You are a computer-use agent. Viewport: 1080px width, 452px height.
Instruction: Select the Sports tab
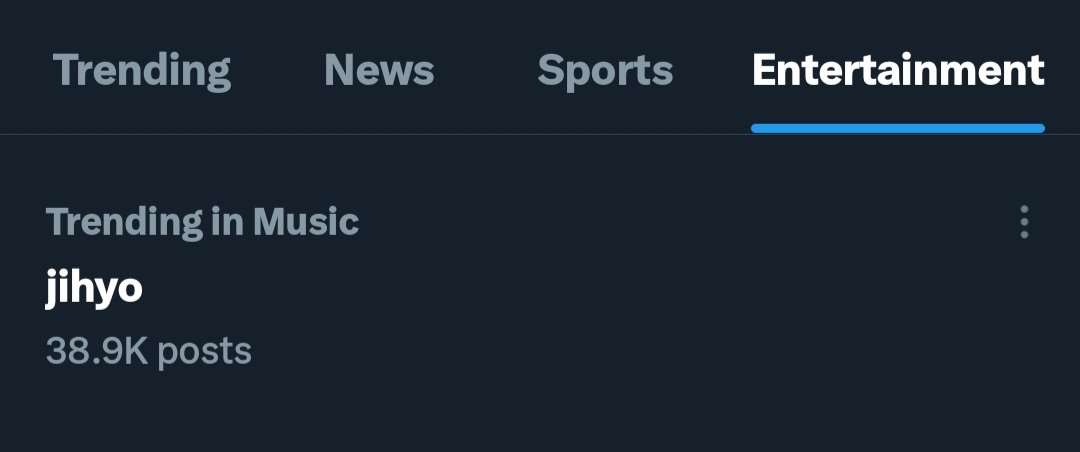(x=605, y=71)
